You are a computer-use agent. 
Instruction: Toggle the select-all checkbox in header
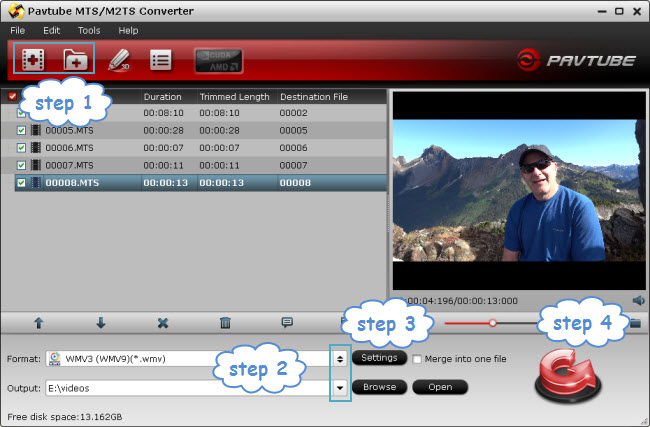(x=12, y=96)
